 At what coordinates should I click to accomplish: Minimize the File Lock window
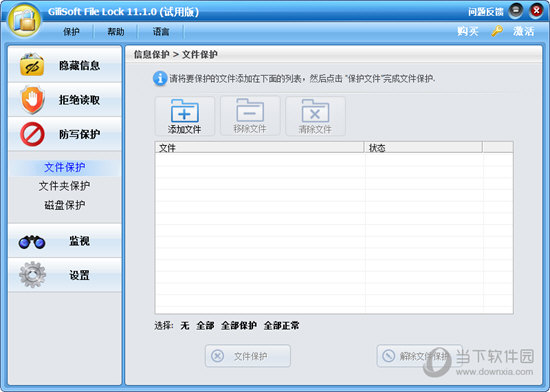click(x=516, y=11)
